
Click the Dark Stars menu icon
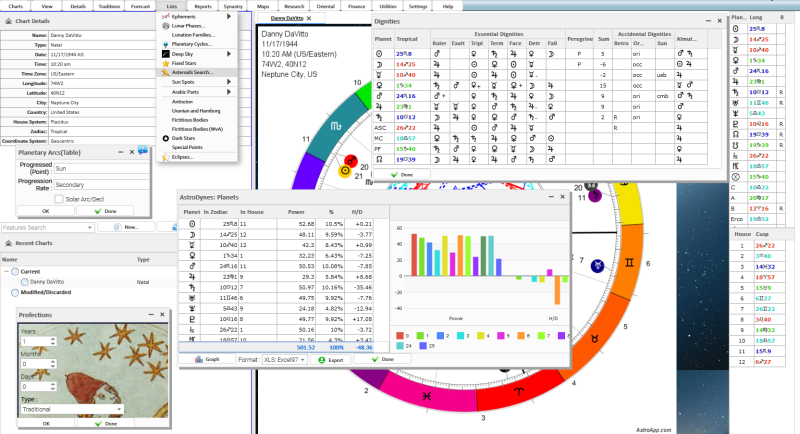point(165,137)
